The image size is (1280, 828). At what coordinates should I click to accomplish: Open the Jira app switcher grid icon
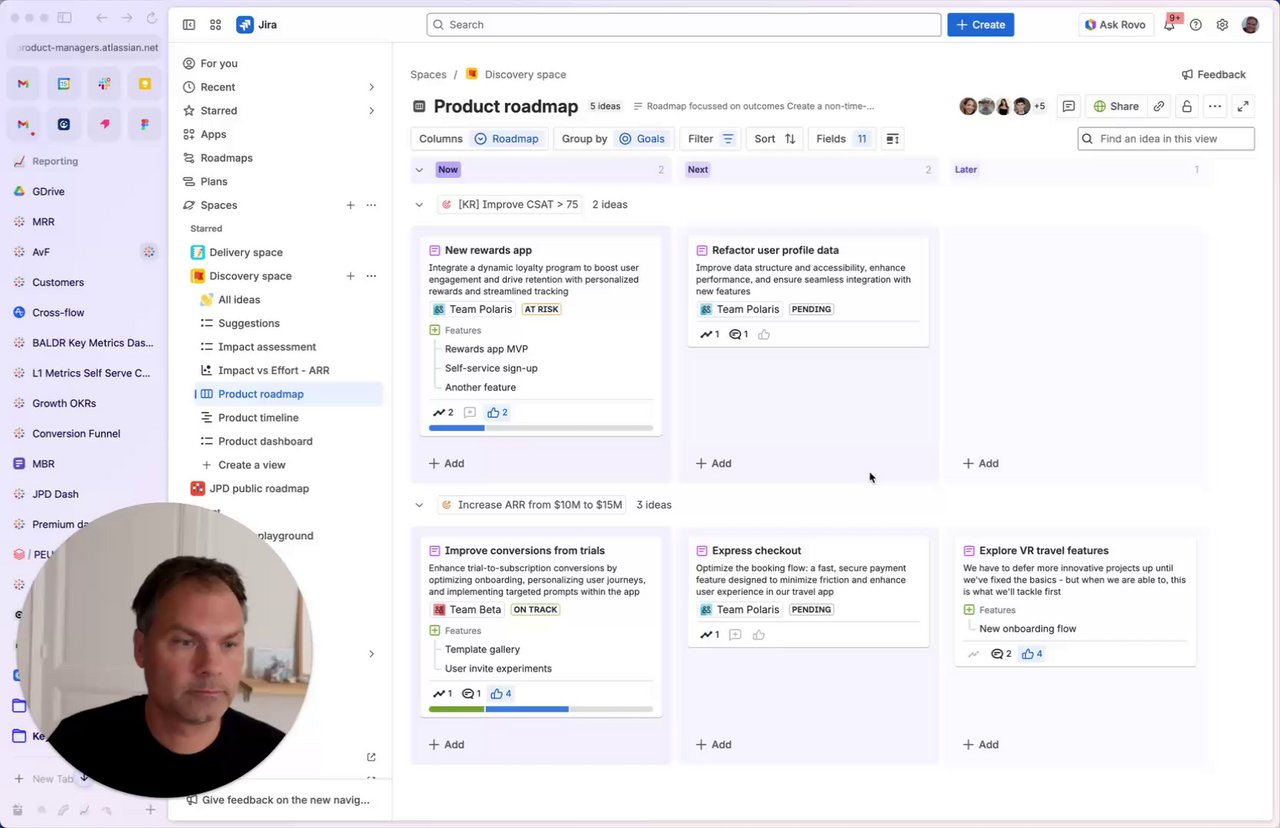click(216, 25)
